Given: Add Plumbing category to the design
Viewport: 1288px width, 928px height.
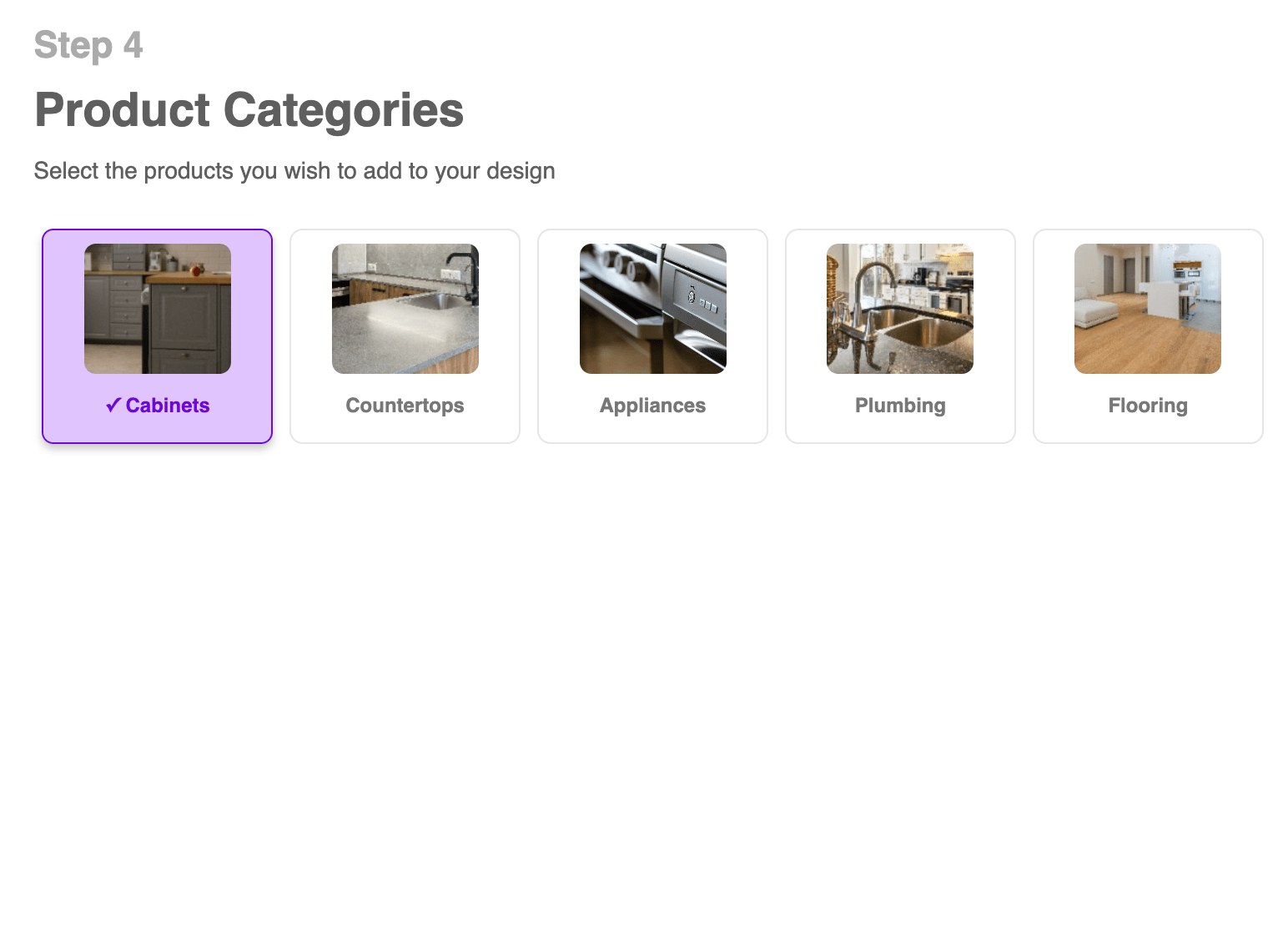Looking at the screenshot, I should [900, 336].
